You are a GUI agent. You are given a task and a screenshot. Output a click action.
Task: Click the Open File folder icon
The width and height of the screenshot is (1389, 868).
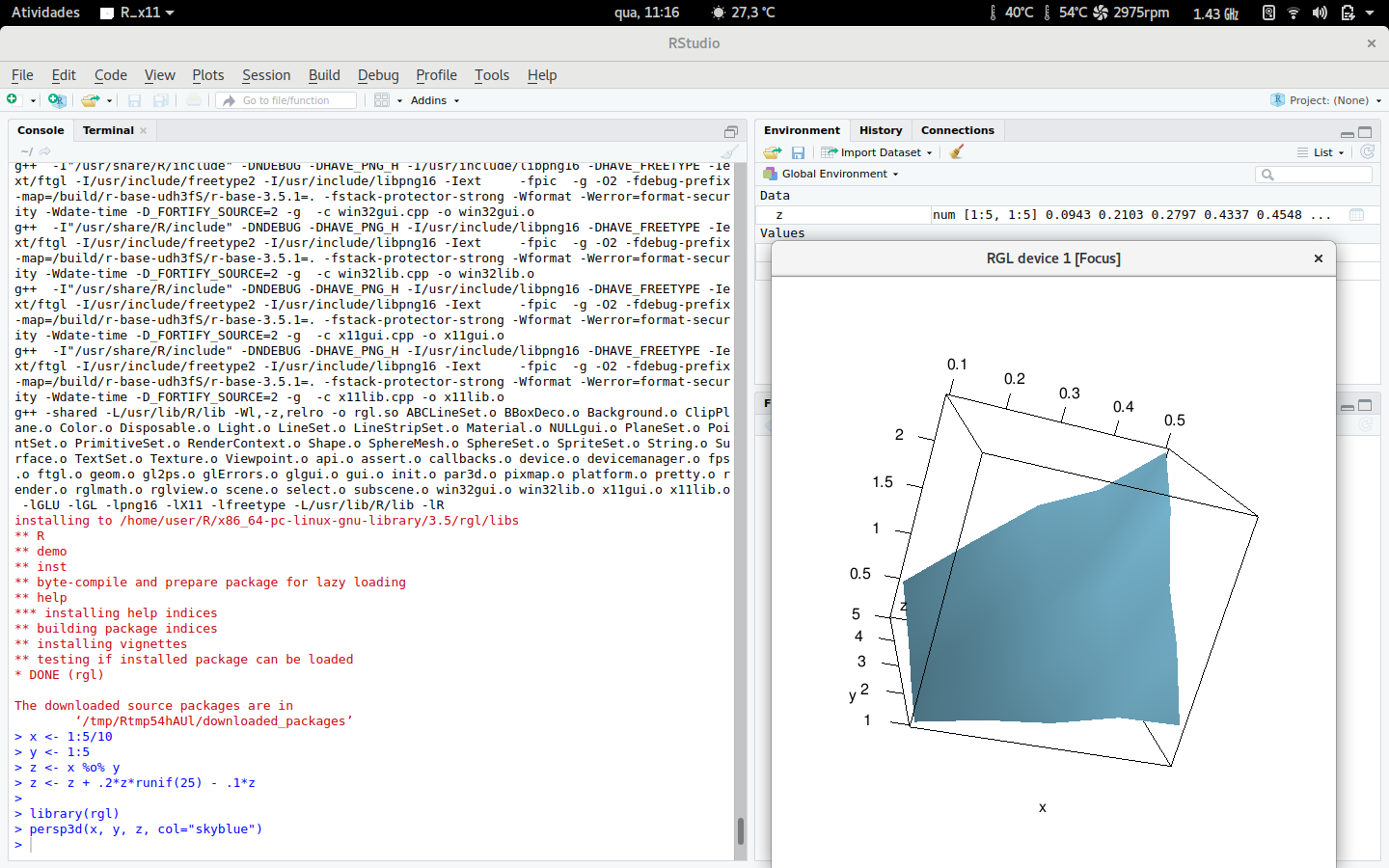point(90,100)
